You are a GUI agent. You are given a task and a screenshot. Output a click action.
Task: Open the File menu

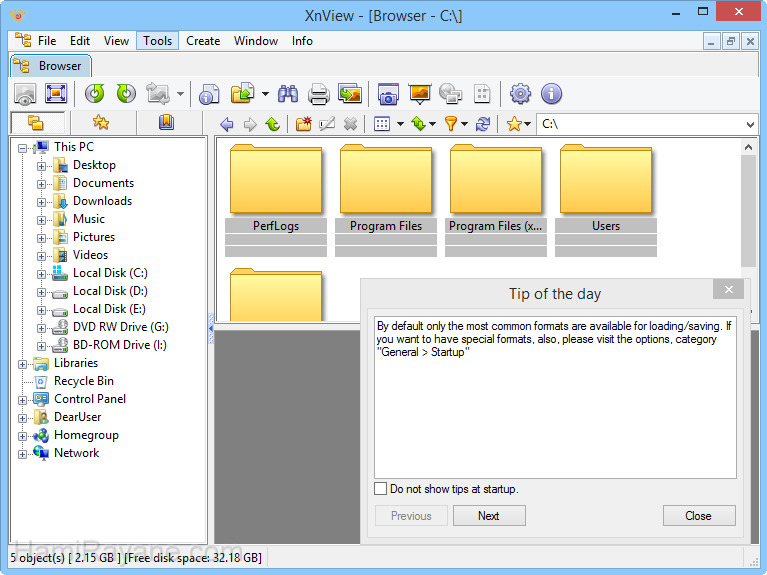pos(47,41)
